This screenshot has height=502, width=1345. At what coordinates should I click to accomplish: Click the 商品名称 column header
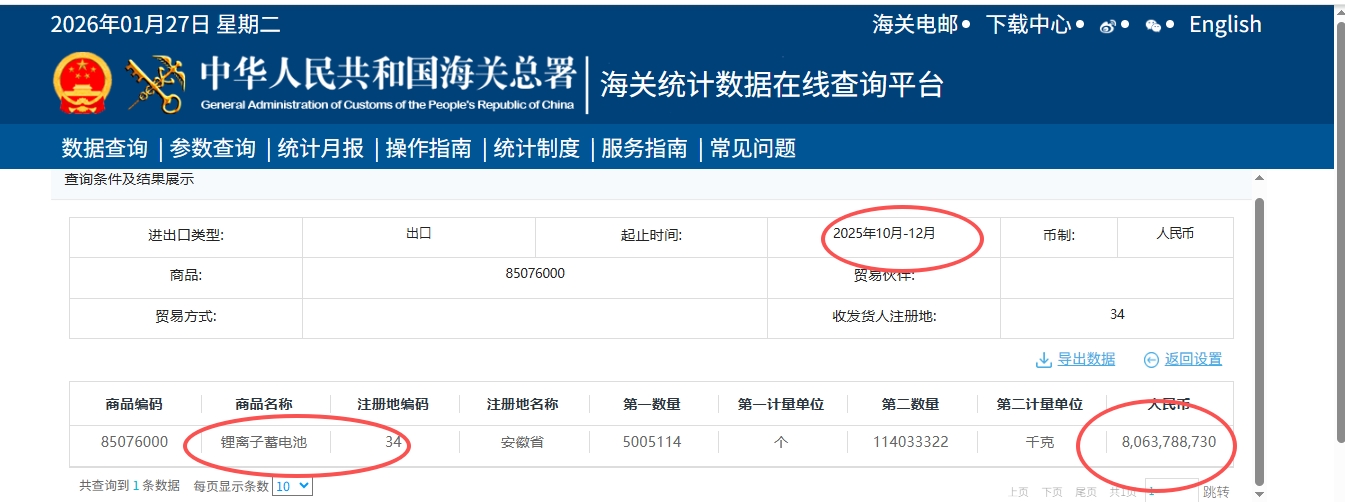[264, 405]
